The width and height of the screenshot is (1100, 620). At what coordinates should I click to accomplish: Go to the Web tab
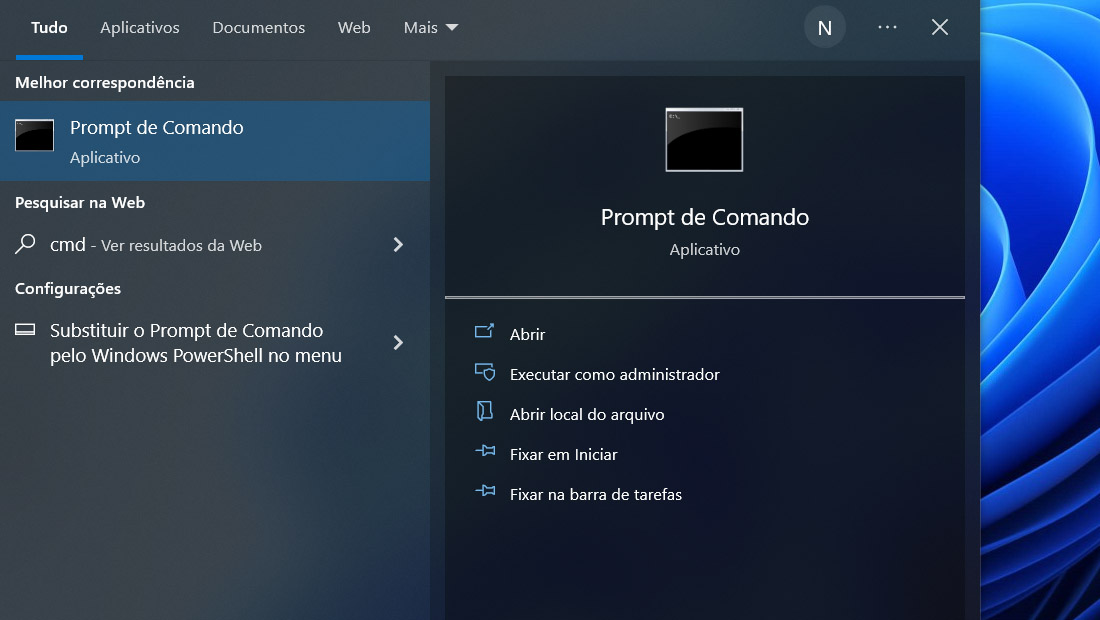pyautogui.click(x=354, y=28)
